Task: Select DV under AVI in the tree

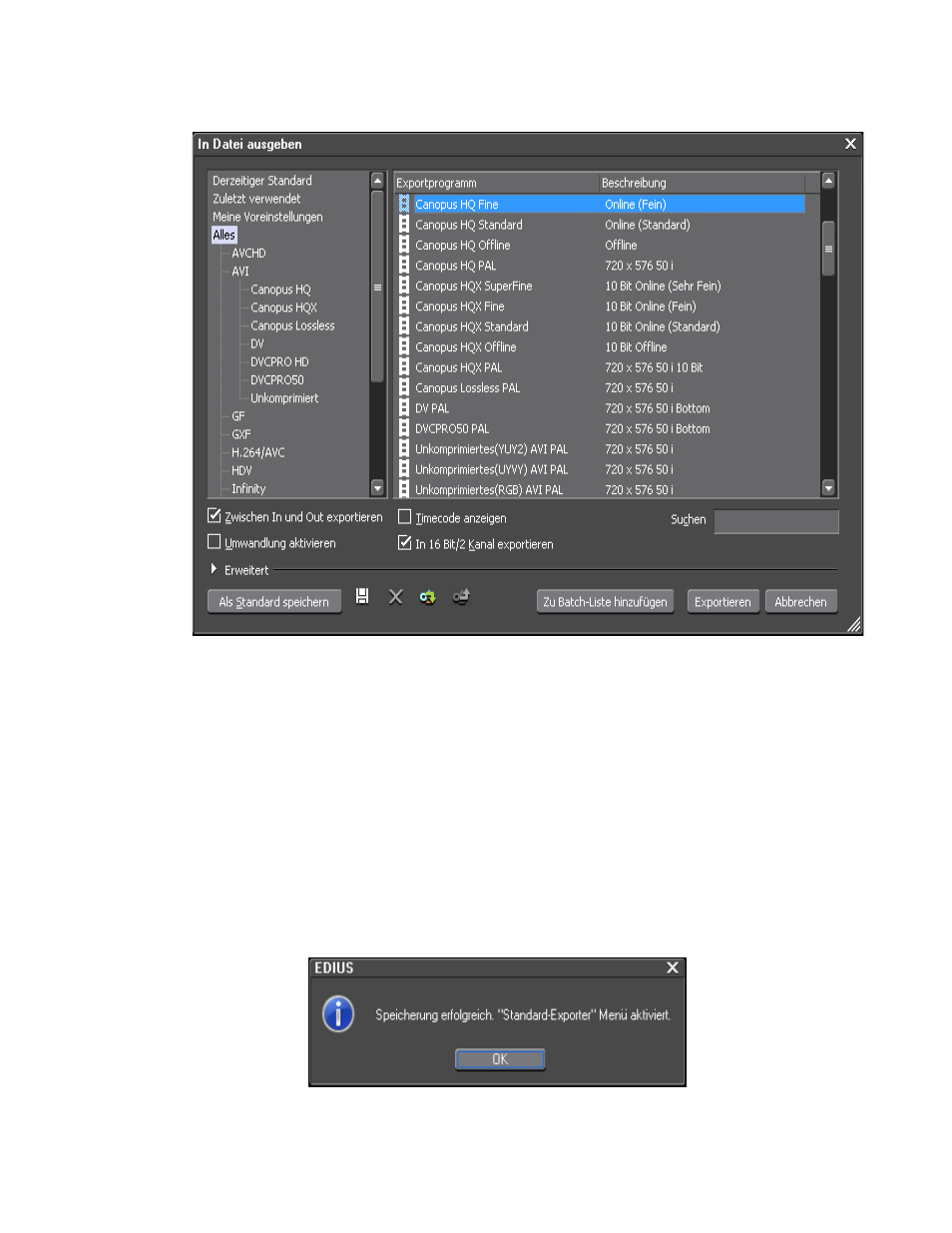Action: pos(257,343)
